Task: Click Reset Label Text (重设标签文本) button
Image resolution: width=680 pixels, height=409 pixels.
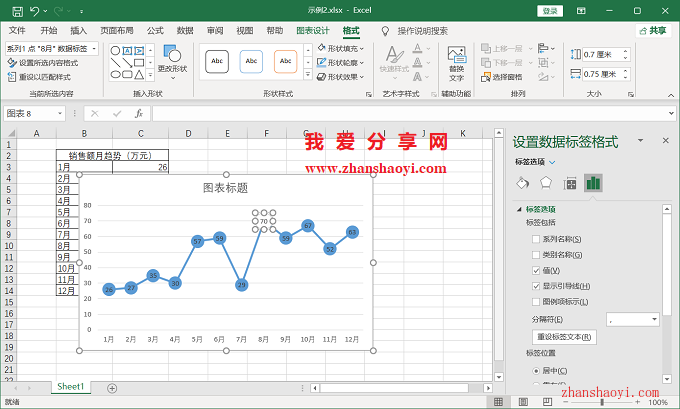Action: tap(564, 337)
